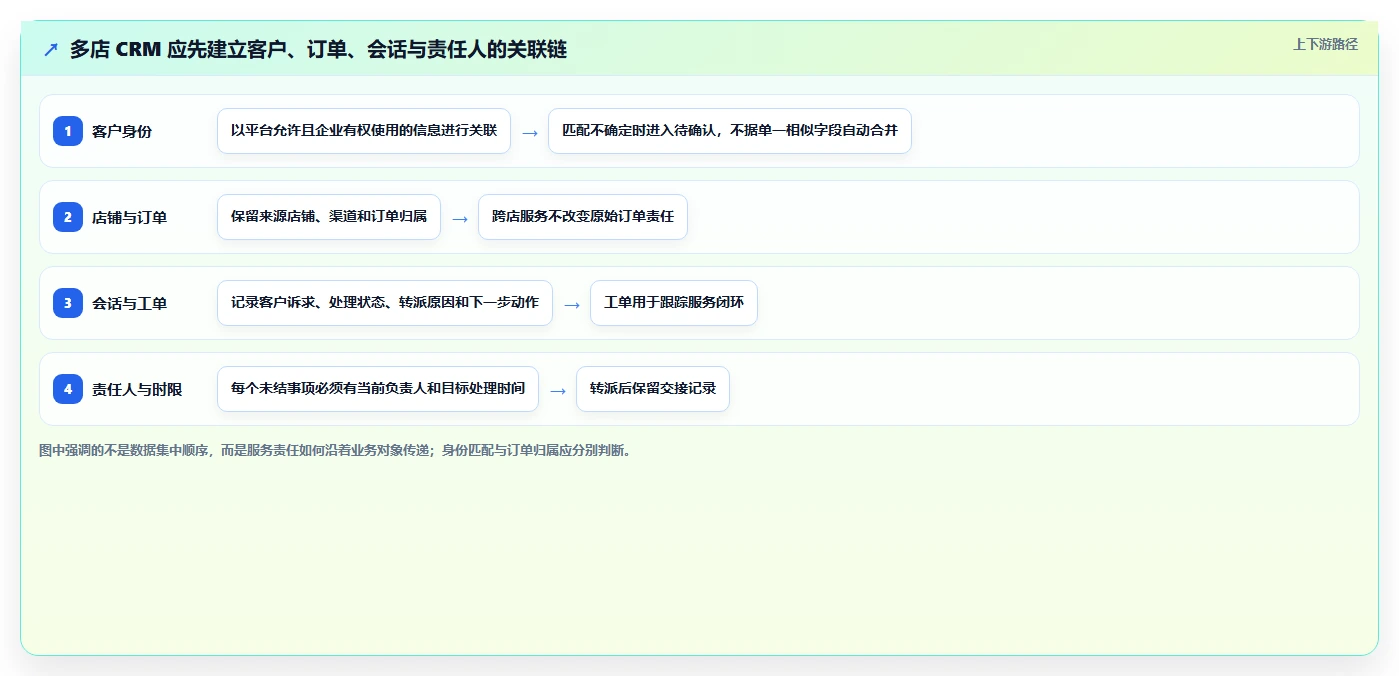This screenshot has width=1399, height=676.
Task: Click the arrow in the 店铺与订单 row
Action: tap(460, 218)
